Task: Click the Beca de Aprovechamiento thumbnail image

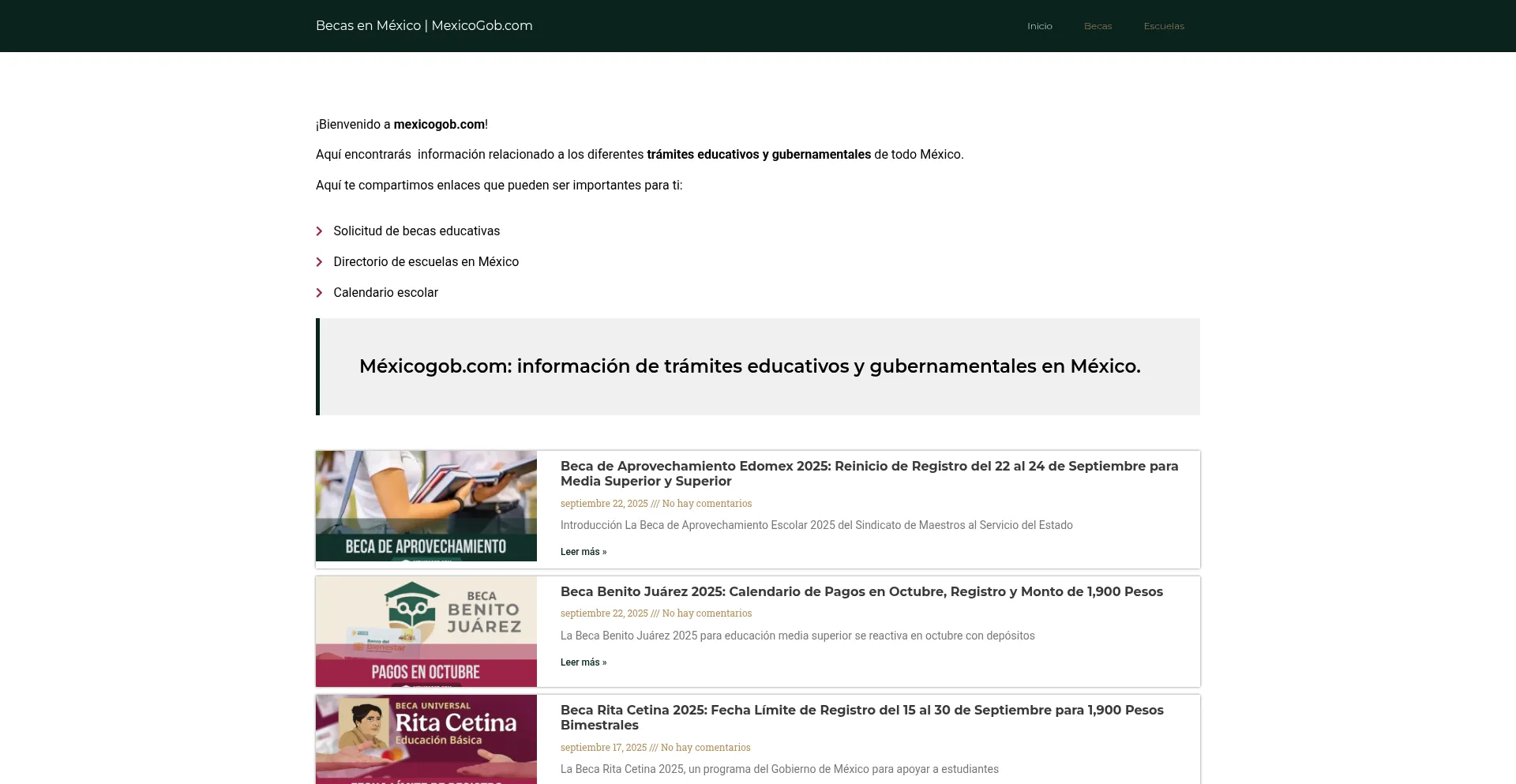Action: (x=426, y=505)
